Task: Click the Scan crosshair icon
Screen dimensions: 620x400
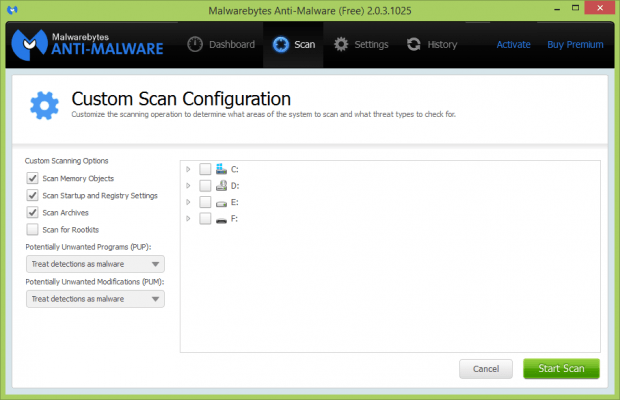Action: [x=281, y=44]
